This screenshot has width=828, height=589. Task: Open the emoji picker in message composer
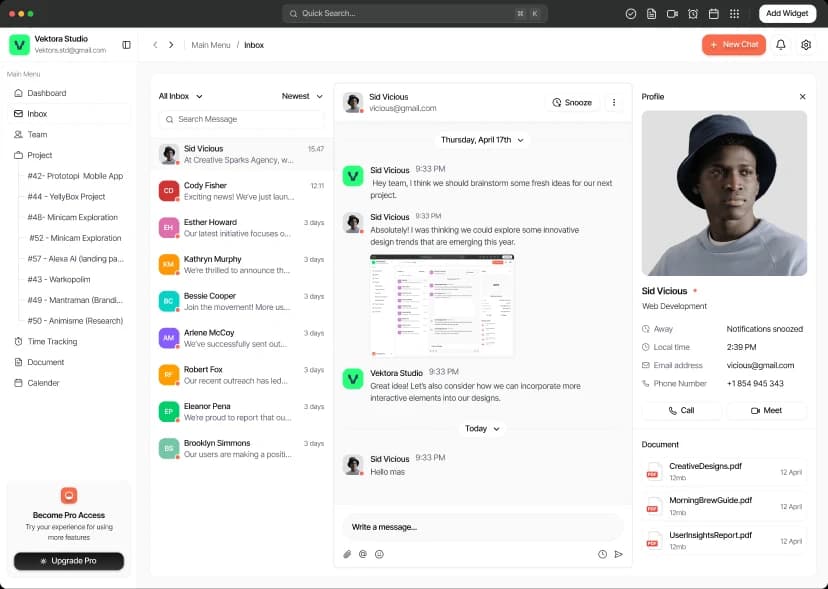pos(379,554)
